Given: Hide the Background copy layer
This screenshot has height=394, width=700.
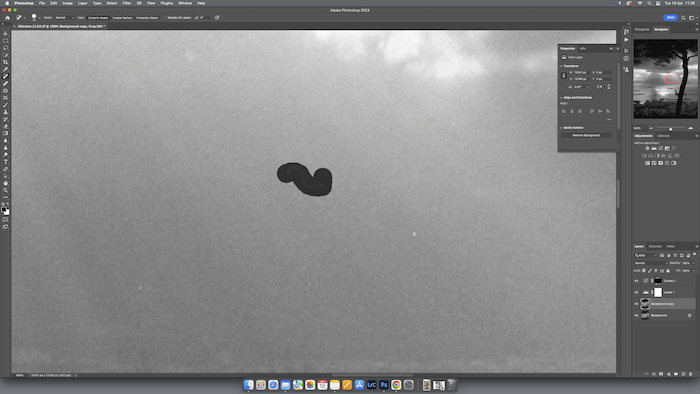Looking at the screenshot, I should point(637,304).
